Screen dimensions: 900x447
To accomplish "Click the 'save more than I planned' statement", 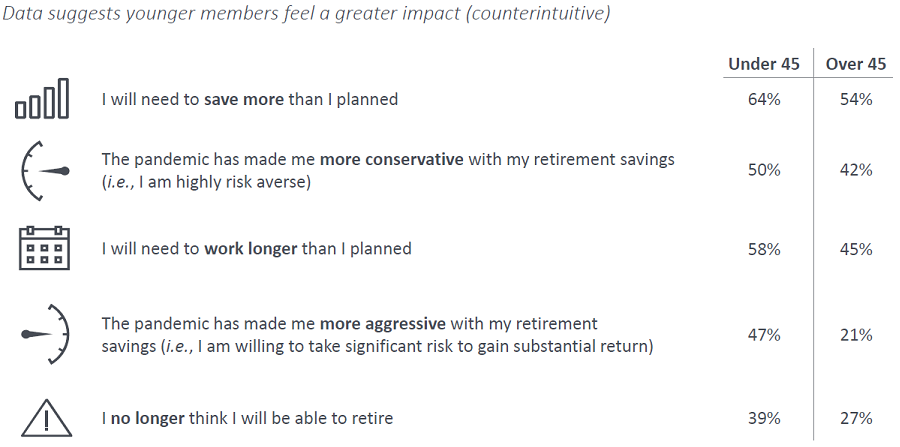I will (x=250, y=100).
